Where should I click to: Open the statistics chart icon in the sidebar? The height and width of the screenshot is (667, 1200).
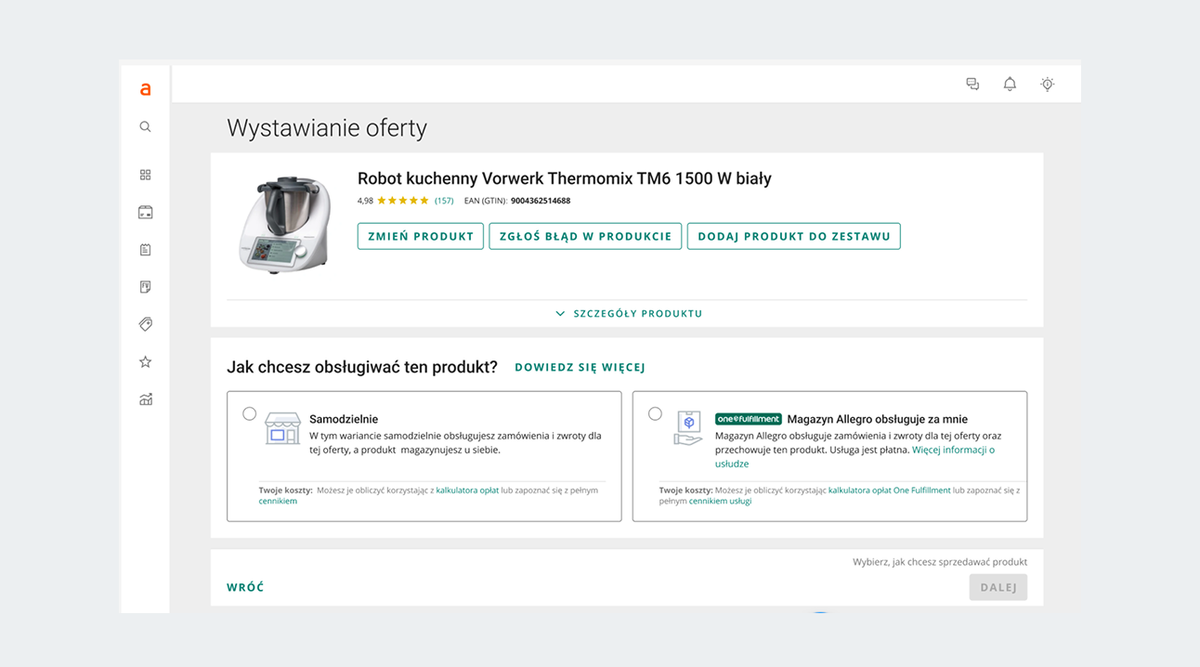point(145,400)
